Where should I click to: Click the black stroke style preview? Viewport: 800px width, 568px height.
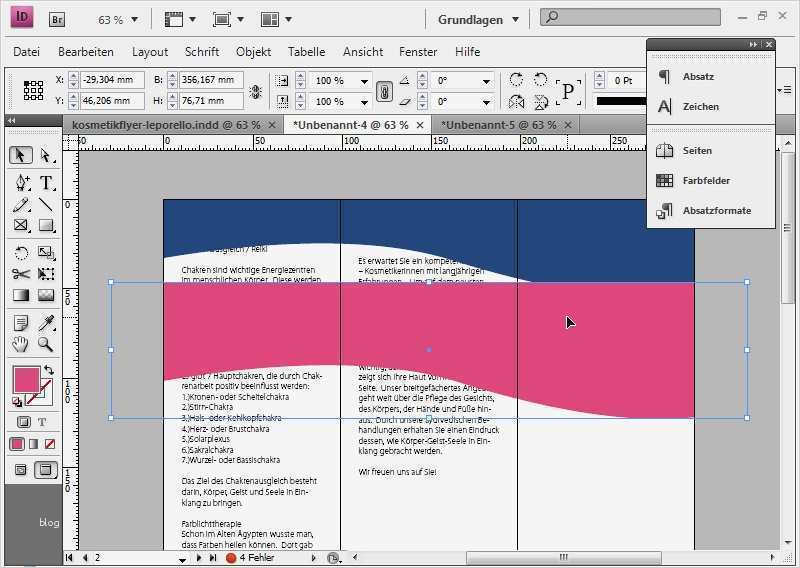pyautogui.click(x=621, y=101)
